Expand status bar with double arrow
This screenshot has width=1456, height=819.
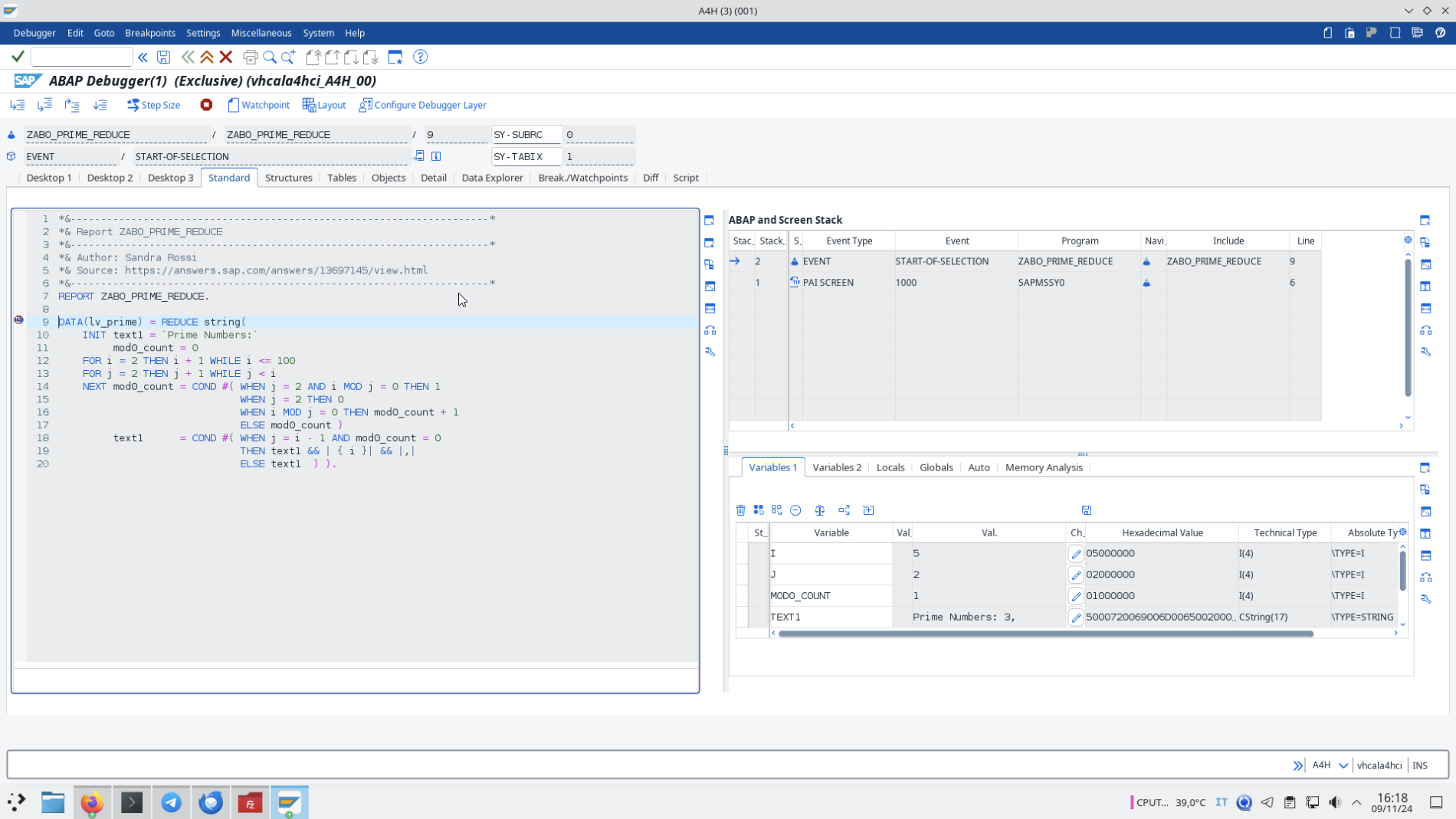pyautogui.click(x=1298, y=765)
